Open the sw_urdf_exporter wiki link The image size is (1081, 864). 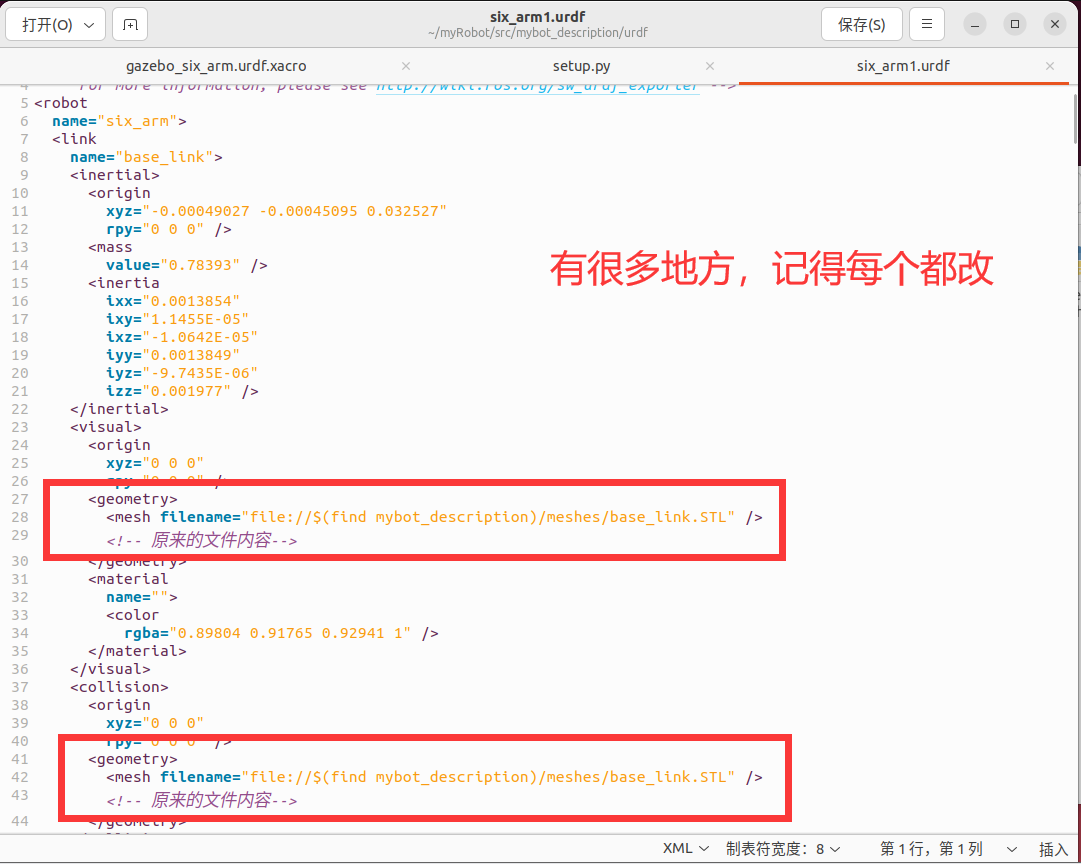pos(538,86)
